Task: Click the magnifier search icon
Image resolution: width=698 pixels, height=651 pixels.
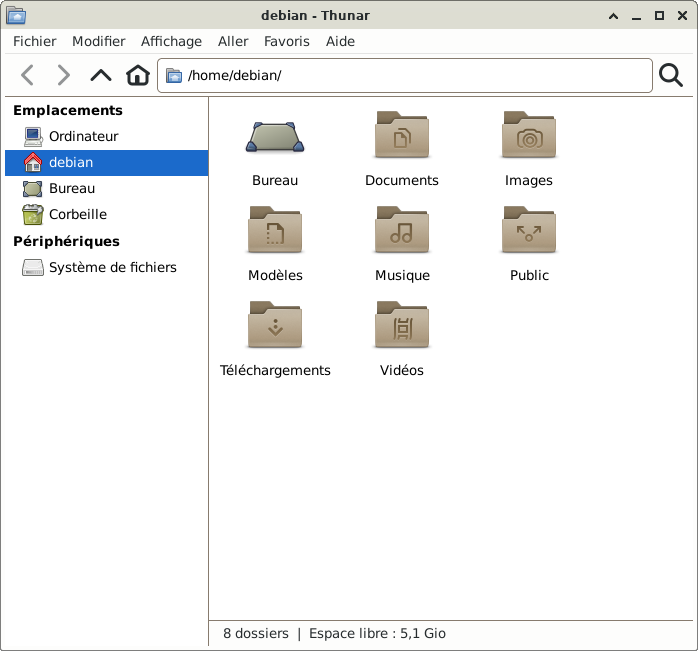Action: tap(671, 75)
